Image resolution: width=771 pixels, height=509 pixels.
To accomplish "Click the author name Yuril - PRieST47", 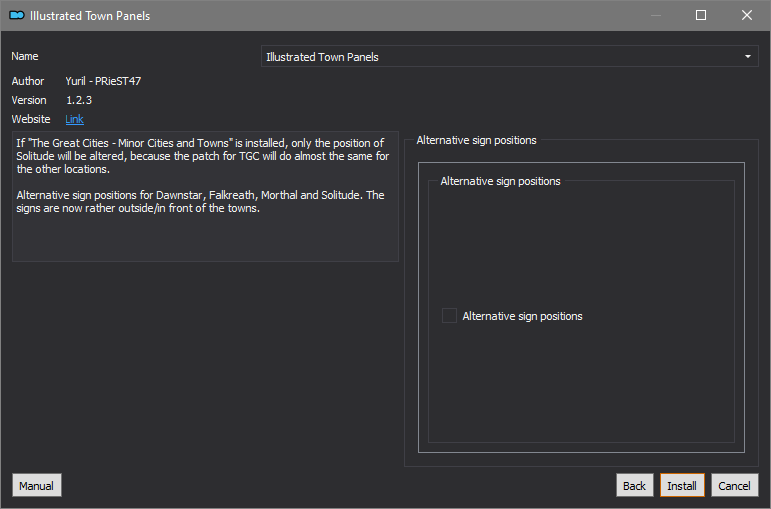I will click(x=103, y=81).
